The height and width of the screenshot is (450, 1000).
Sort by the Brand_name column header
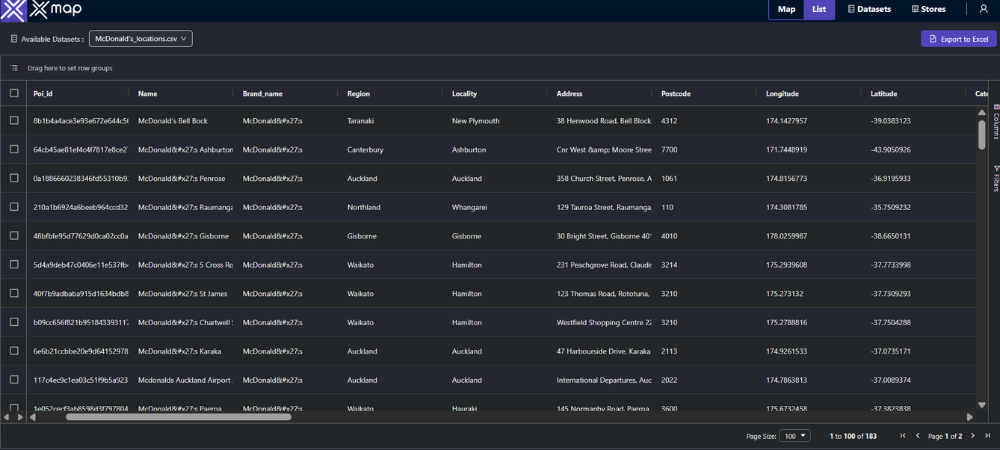pyautogui.click(x=262, y=94)
